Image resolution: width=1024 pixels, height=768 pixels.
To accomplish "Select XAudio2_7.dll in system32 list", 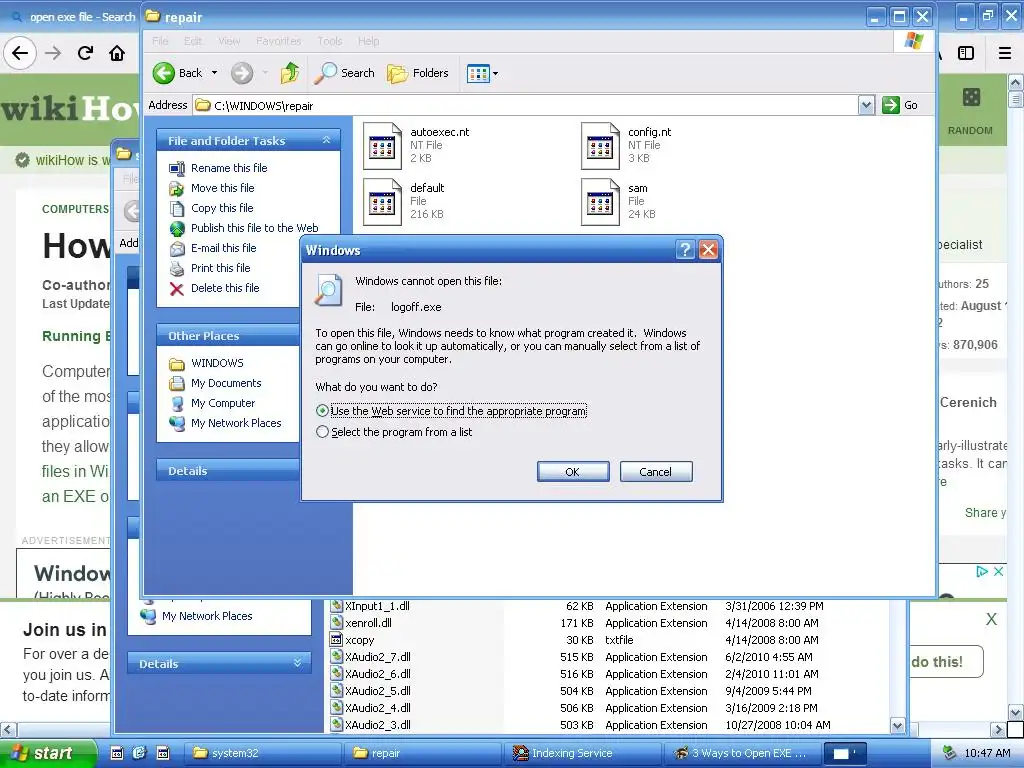I will click(x=377, y=657).
